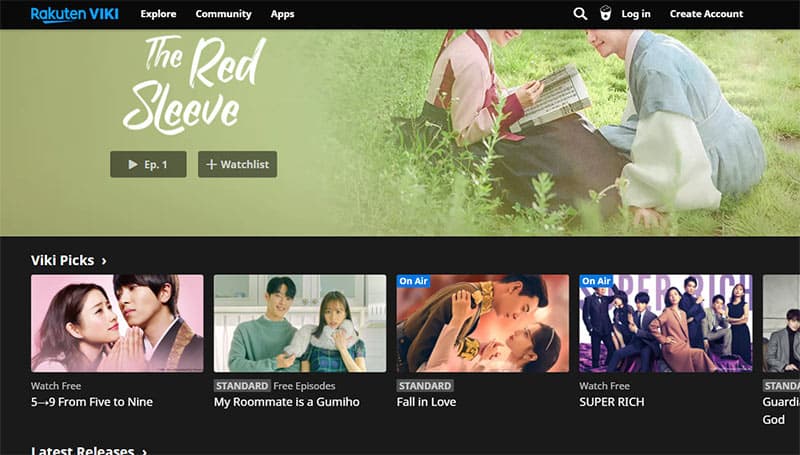Click the search magnifier icon
This screenshot has width=800, height=455.
580,14
